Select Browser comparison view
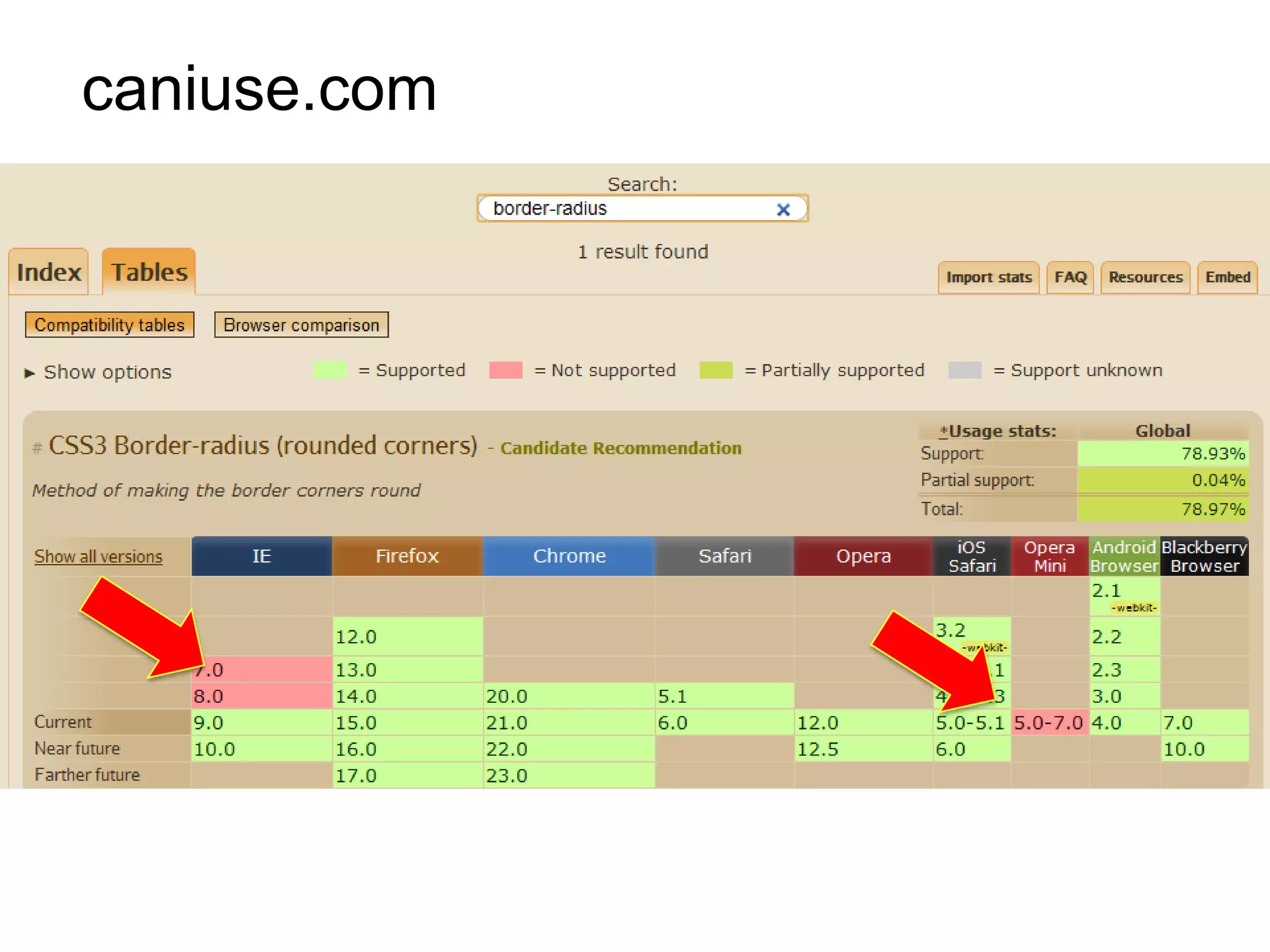The height and width of the screenshot is (952, 1270). click(x=301, y=325)
